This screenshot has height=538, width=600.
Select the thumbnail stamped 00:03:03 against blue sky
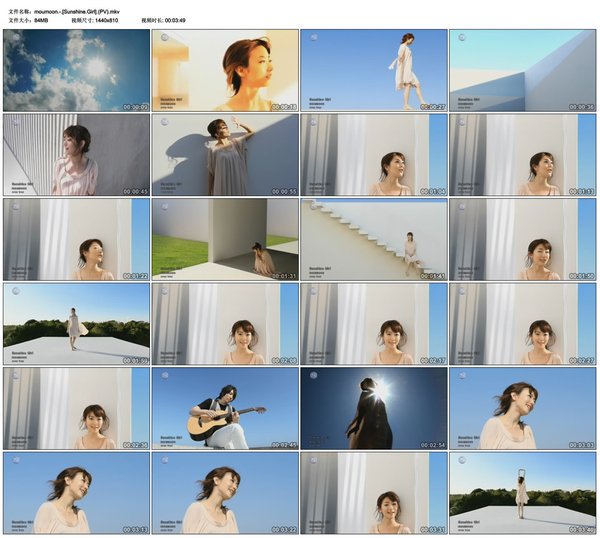click(x=523, y=409)
